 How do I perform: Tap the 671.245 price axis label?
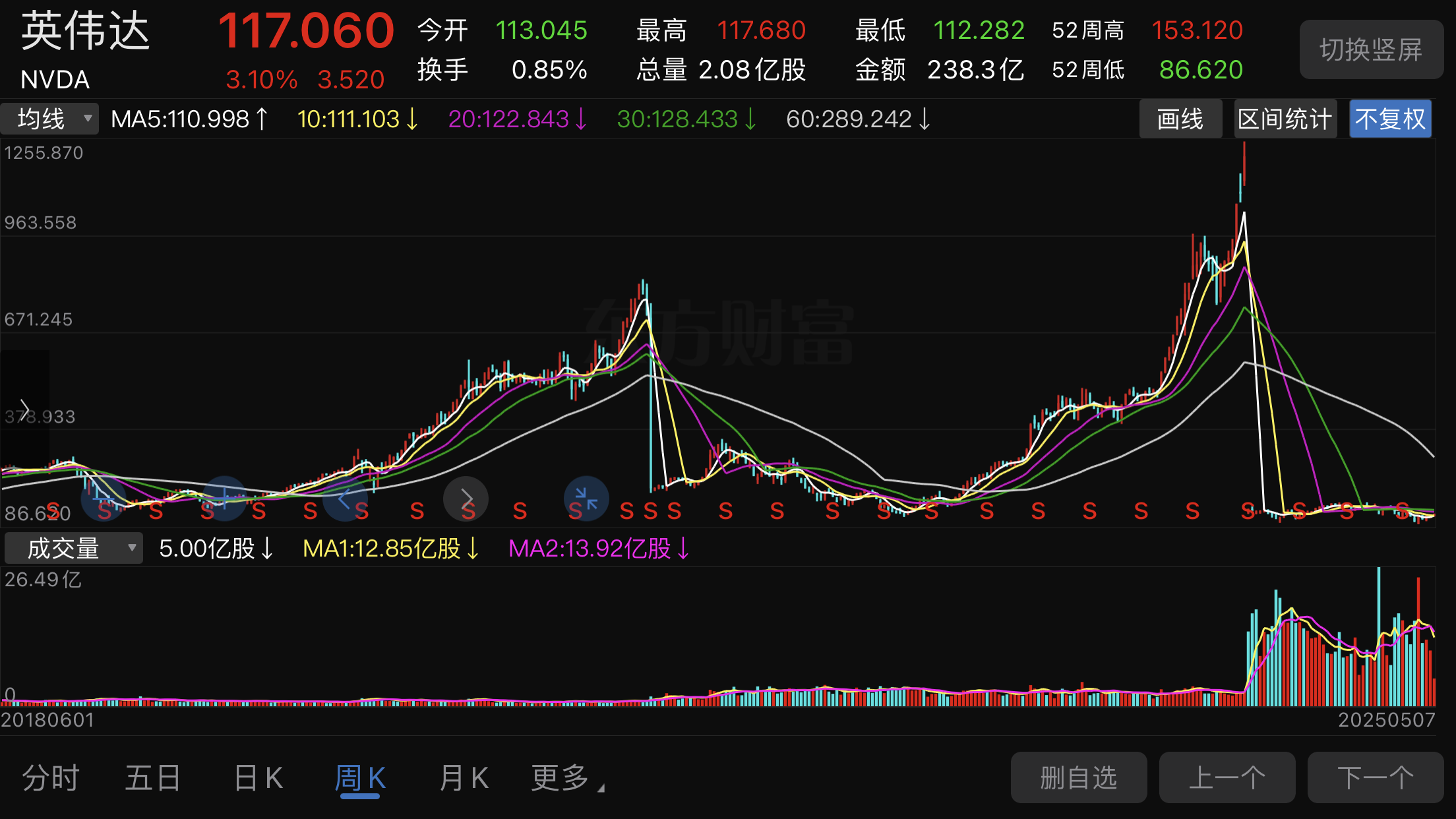click(x=38, y=320)
